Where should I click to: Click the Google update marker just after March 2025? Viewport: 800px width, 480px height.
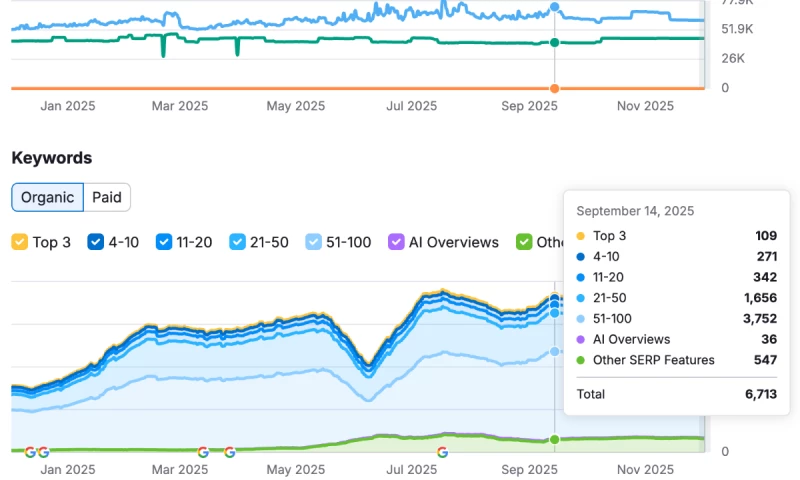(x=203, y=452)
